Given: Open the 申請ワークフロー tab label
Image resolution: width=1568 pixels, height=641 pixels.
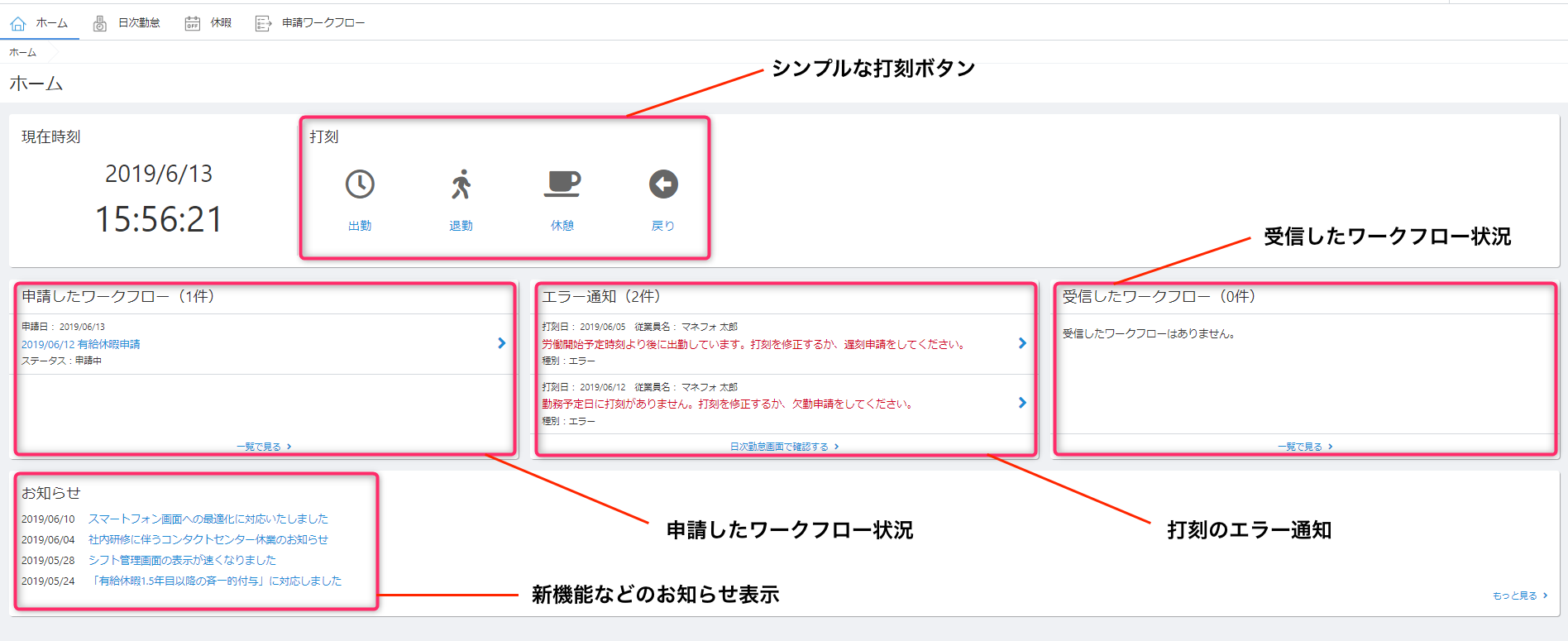Looking at the screenshot, I should 323,22.
